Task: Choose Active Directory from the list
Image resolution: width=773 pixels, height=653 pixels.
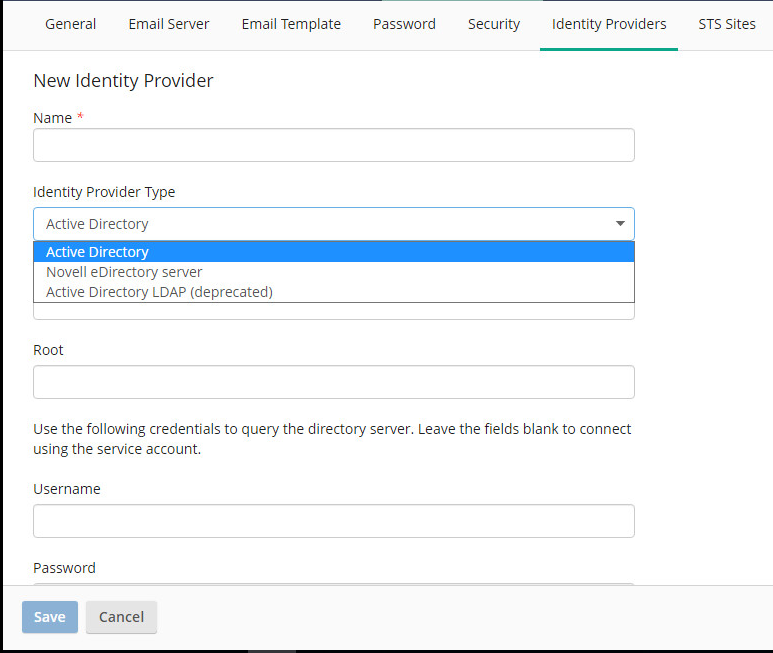Action: click(334, 252)
